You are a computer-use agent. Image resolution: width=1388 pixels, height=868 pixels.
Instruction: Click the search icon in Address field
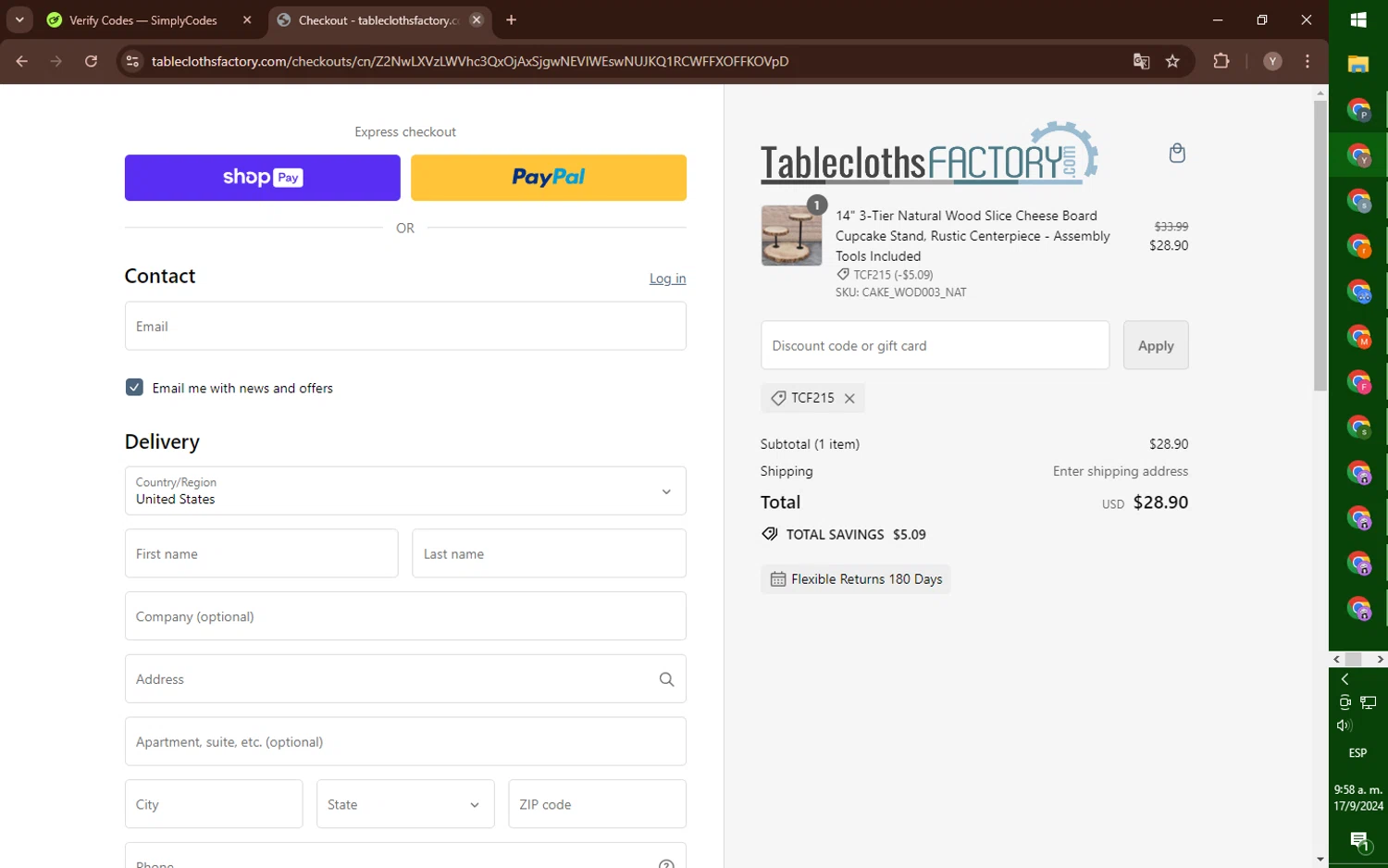point(666,679)
